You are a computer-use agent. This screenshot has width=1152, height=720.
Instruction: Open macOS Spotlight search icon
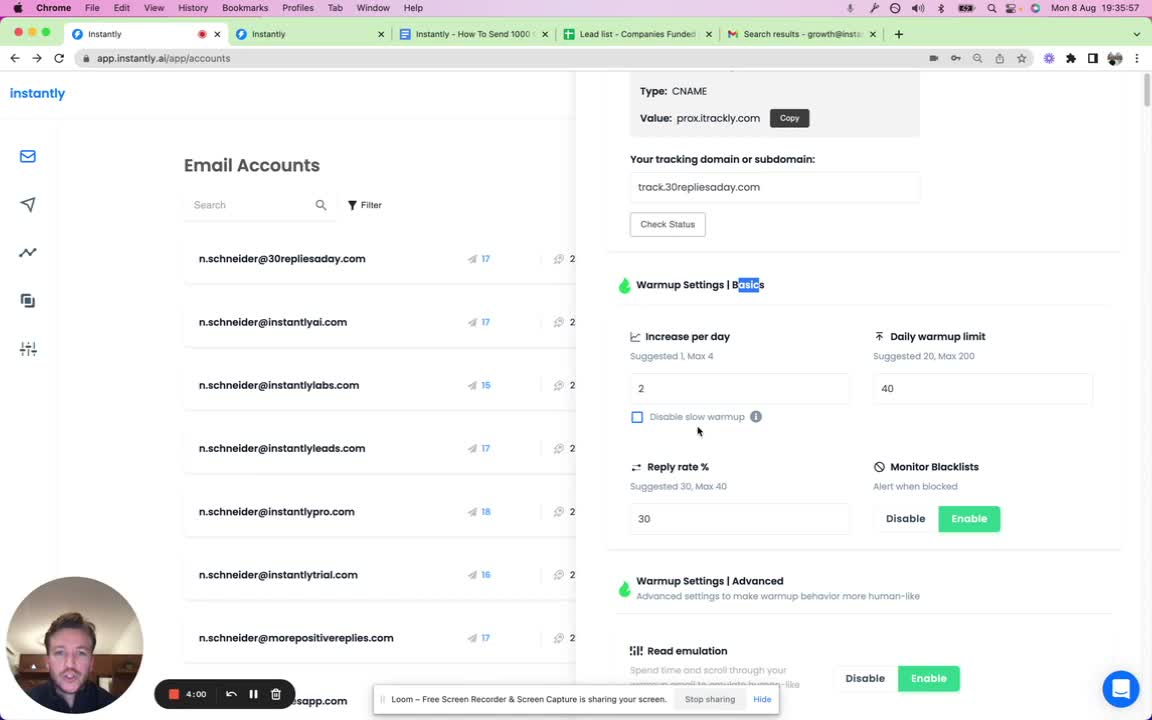point(991,8)
